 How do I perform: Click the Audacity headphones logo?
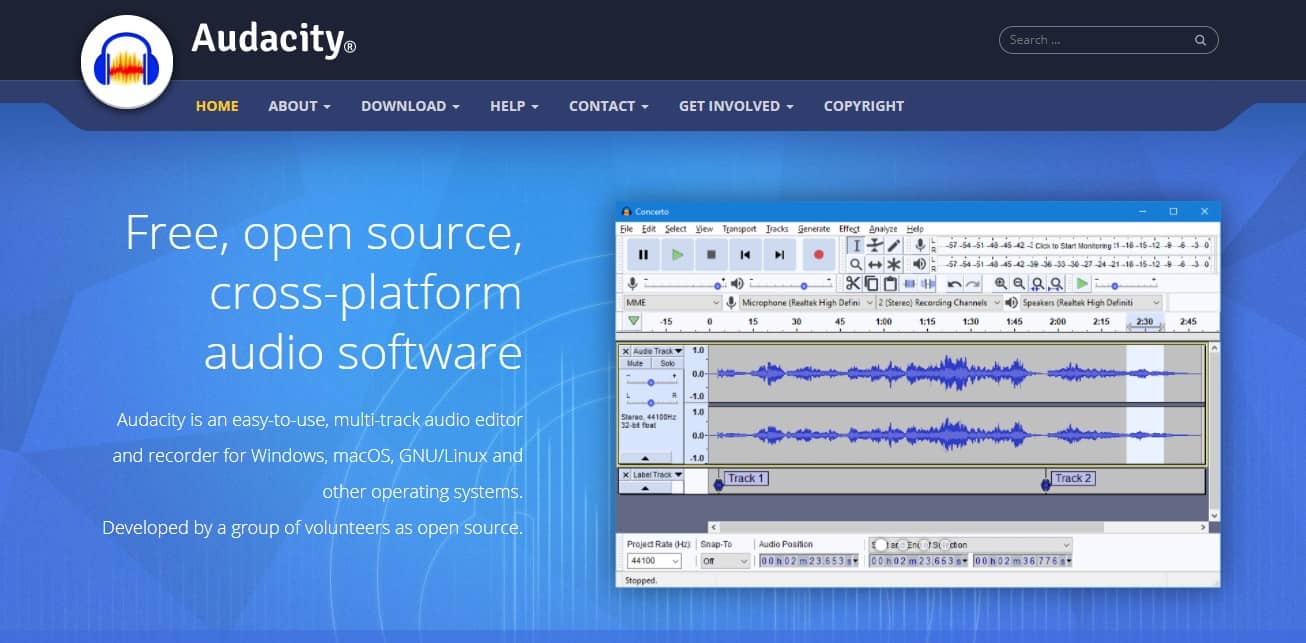coord(127,62)
